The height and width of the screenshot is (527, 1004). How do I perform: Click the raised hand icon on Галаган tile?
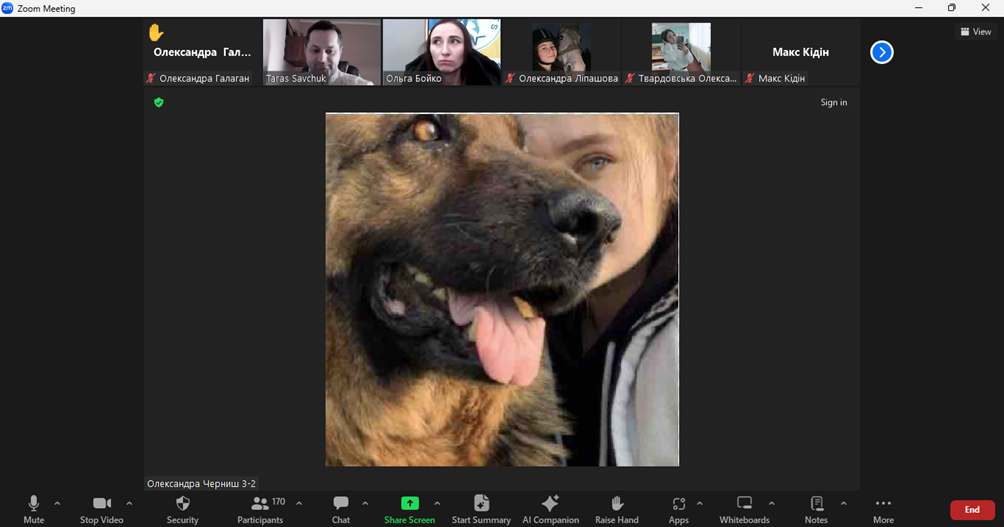(156, 32)
